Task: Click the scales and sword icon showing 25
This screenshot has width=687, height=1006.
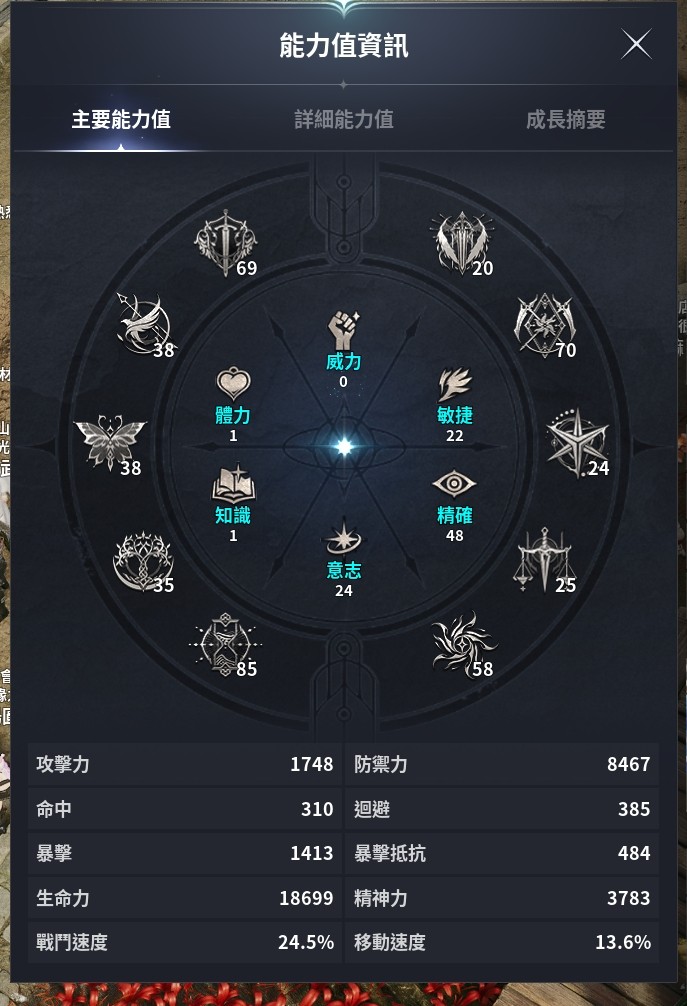Action: pos(544,560)
